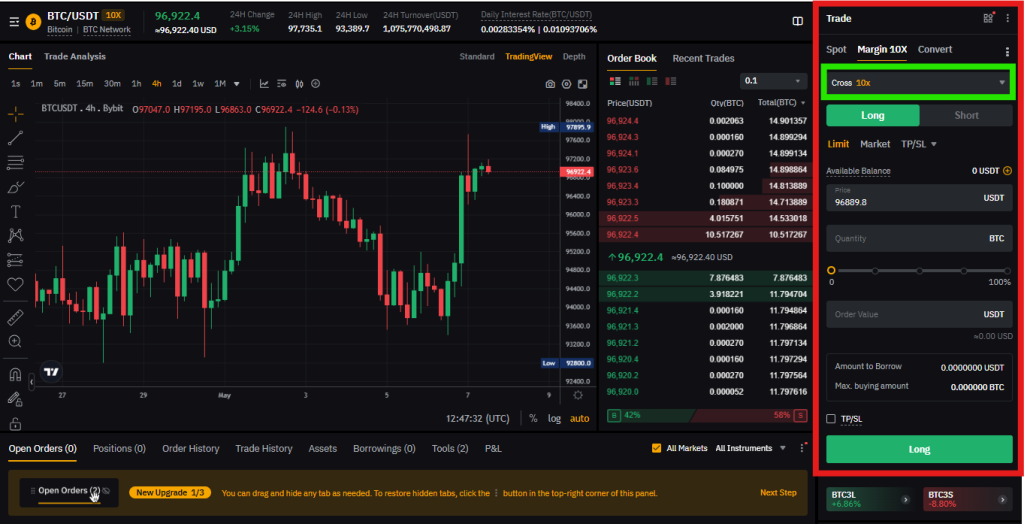Viewport: 1024px width, 524px height.
Task: Click the green Long submit button
Action: click(919, 450)
